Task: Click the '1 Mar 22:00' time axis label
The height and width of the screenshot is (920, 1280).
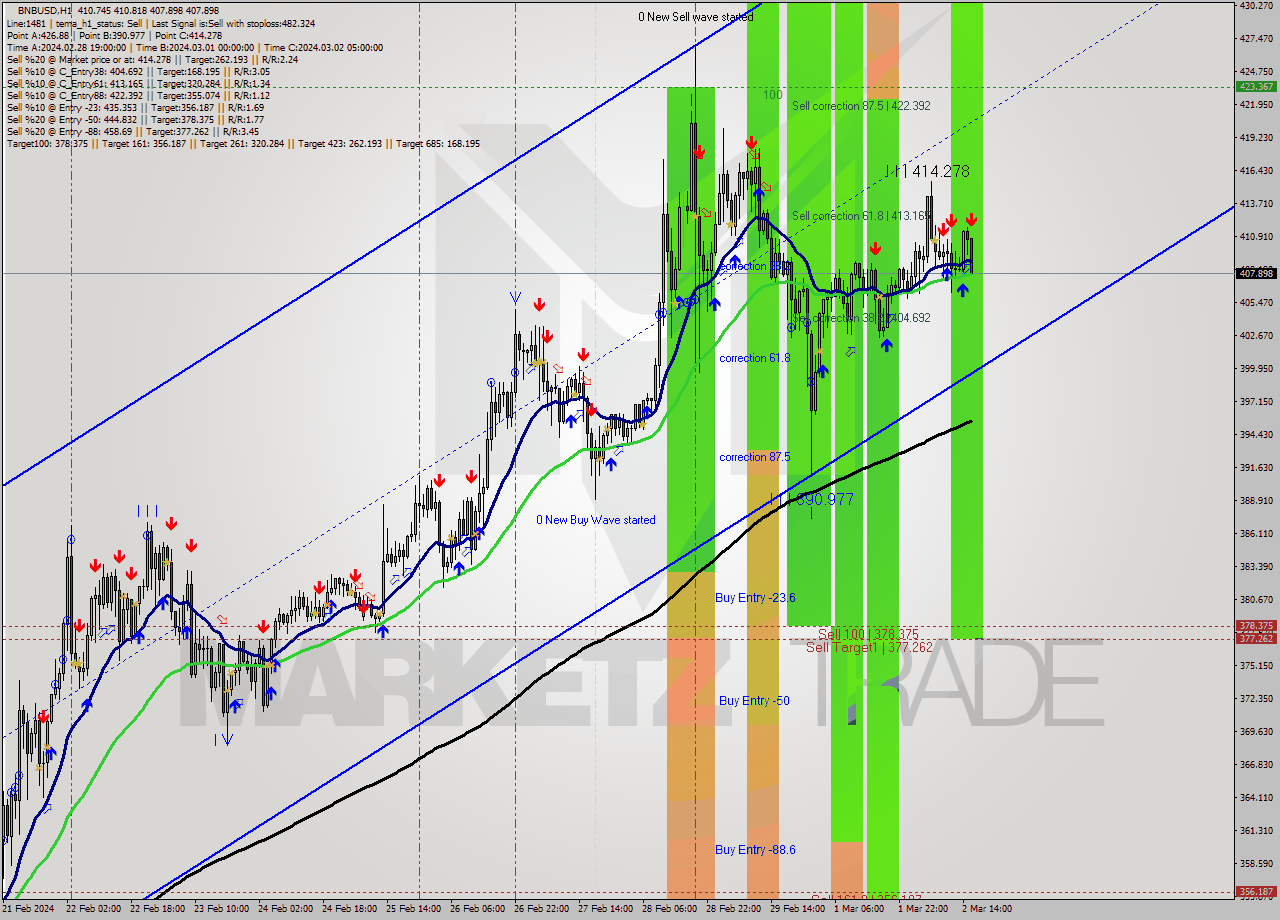Action: pyautogui.click(x=923, y=909)
